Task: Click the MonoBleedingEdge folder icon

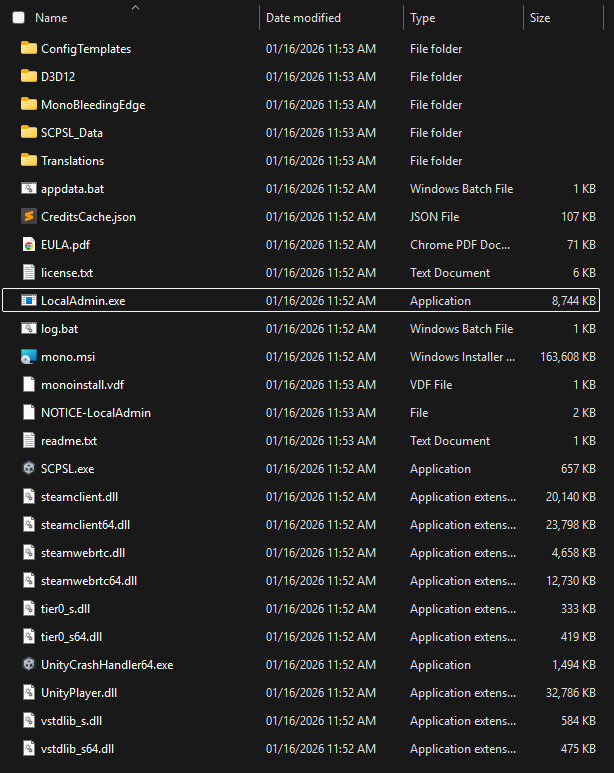Action: click(29, 105)
